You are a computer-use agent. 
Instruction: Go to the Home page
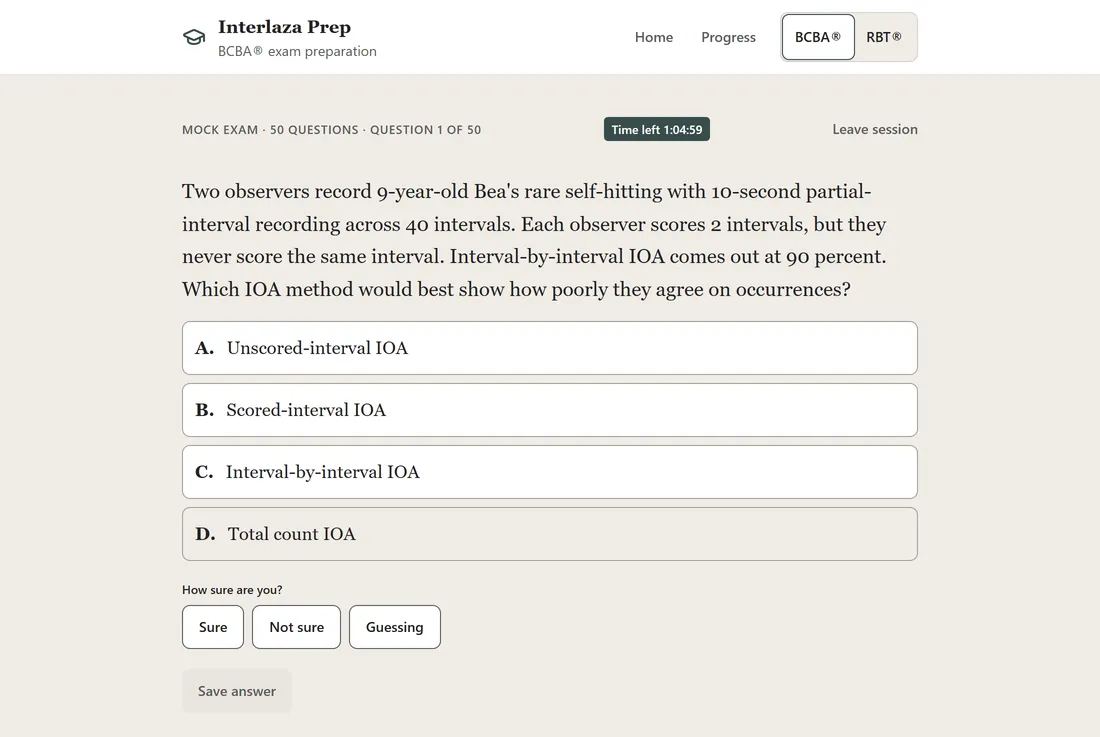654,37
